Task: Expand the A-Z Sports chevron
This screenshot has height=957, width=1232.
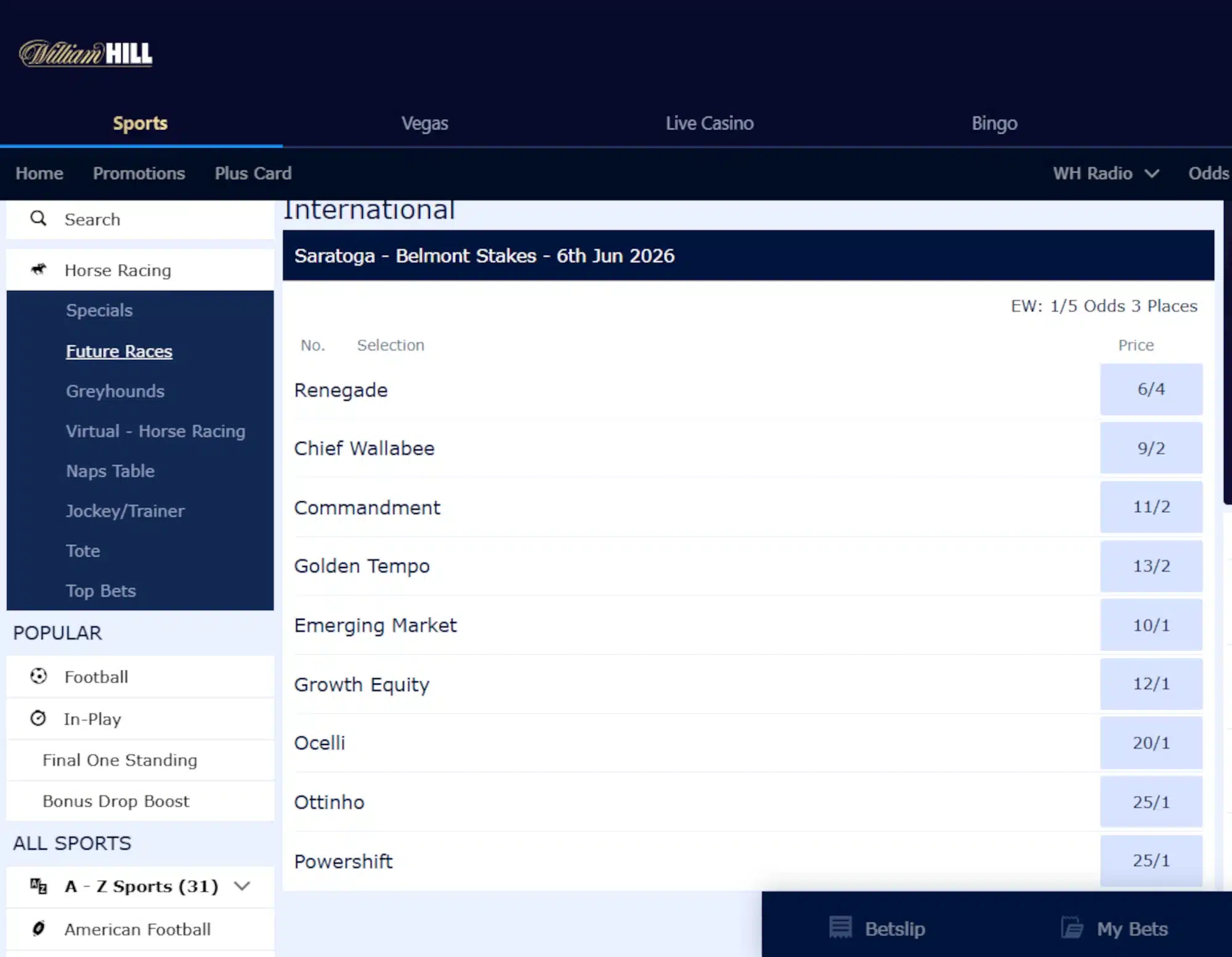Action: pyautogui.click(x=243, y=886)
